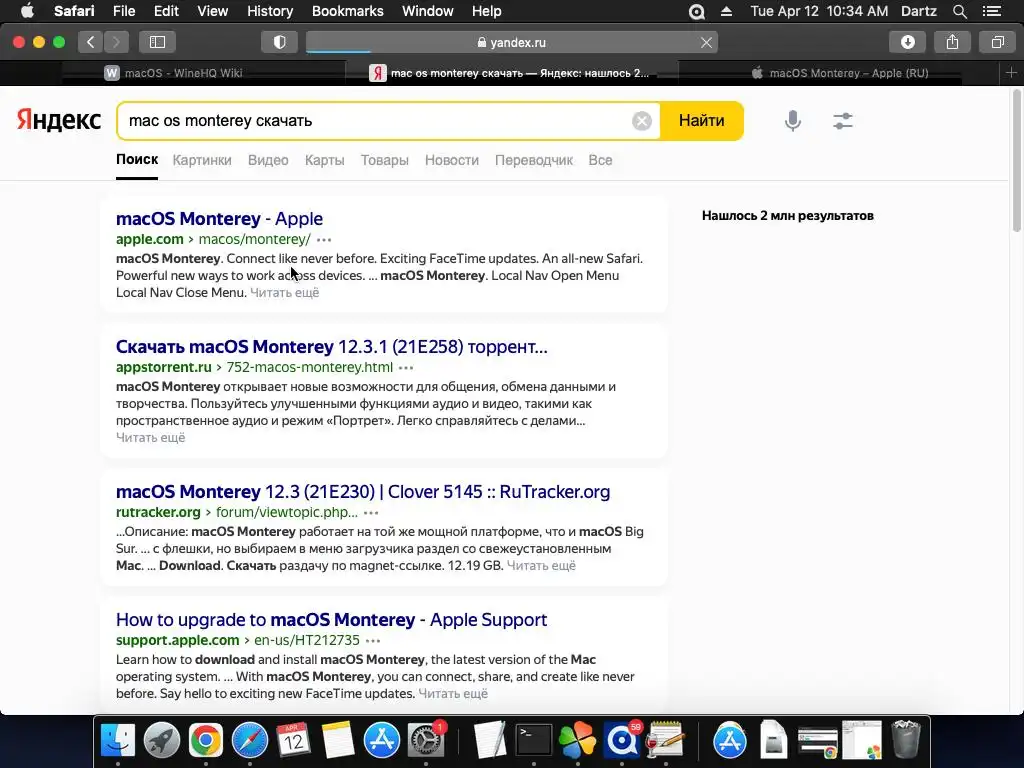Click the Яндекс logo
1024x768 pixels.
(x=59, y=120)
